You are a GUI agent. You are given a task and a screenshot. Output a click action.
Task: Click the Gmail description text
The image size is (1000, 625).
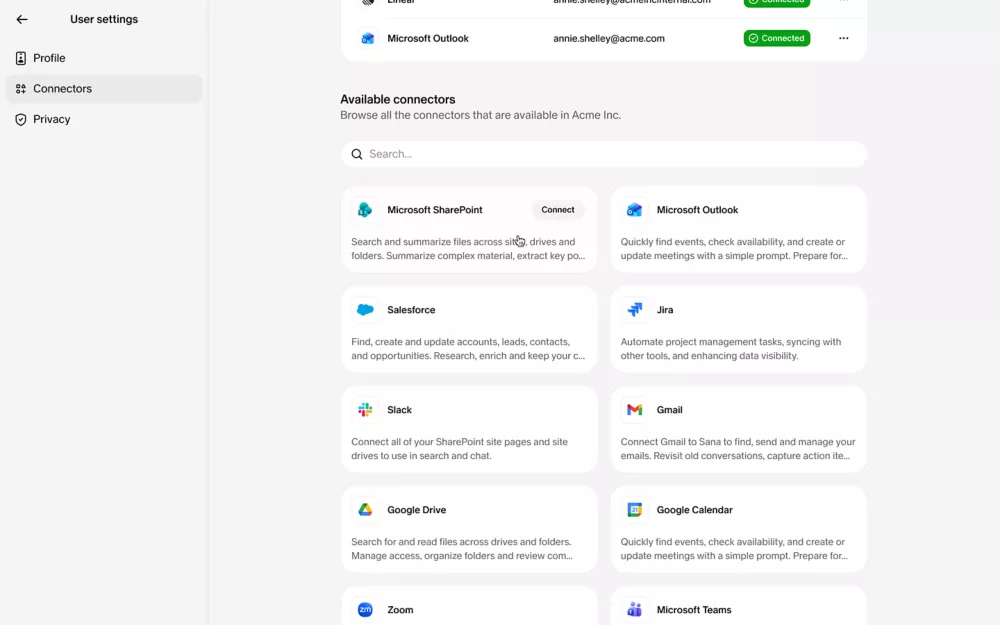pos(738,449)
